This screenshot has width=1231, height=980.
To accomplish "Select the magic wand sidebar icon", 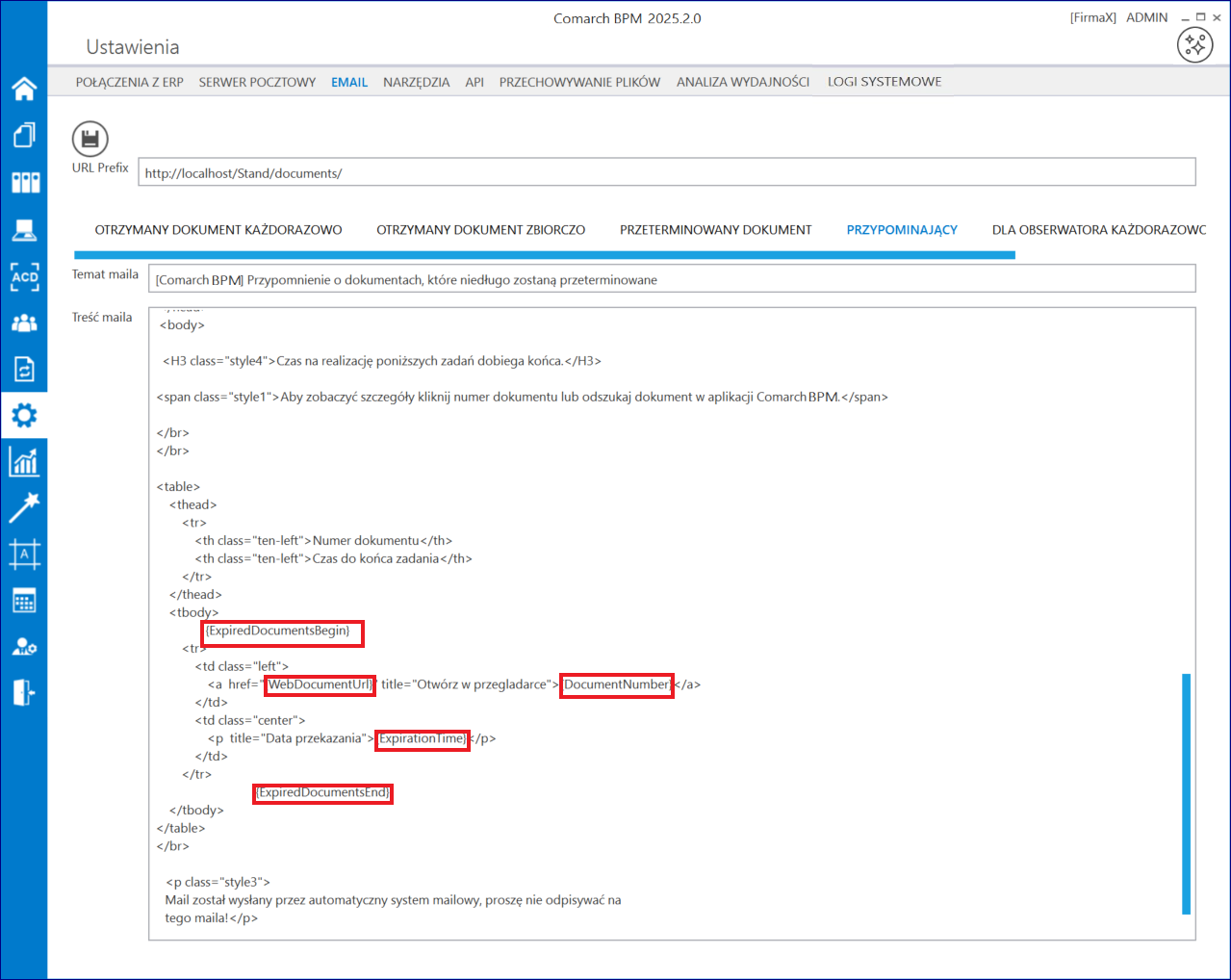I will pos(24,507).
